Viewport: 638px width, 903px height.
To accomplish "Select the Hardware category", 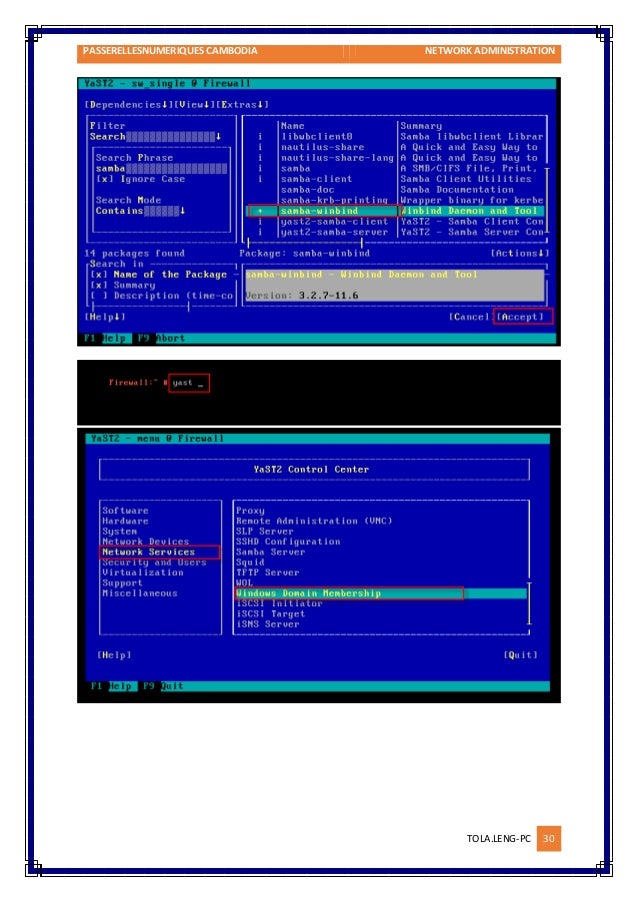I will pos(126,521).
